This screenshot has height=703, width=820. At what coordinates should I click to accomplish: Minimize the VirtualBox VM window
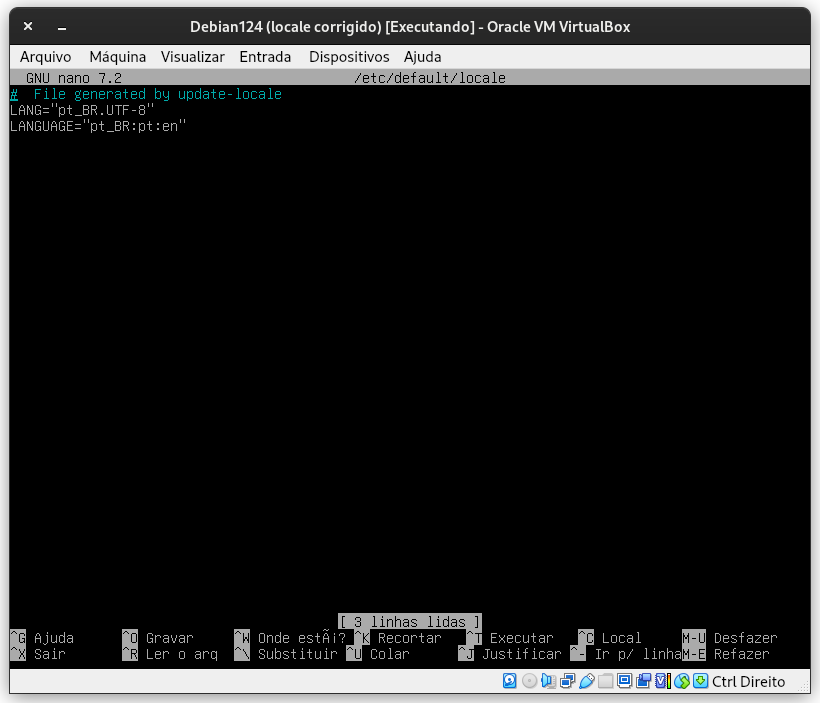[x=62, y=27]
